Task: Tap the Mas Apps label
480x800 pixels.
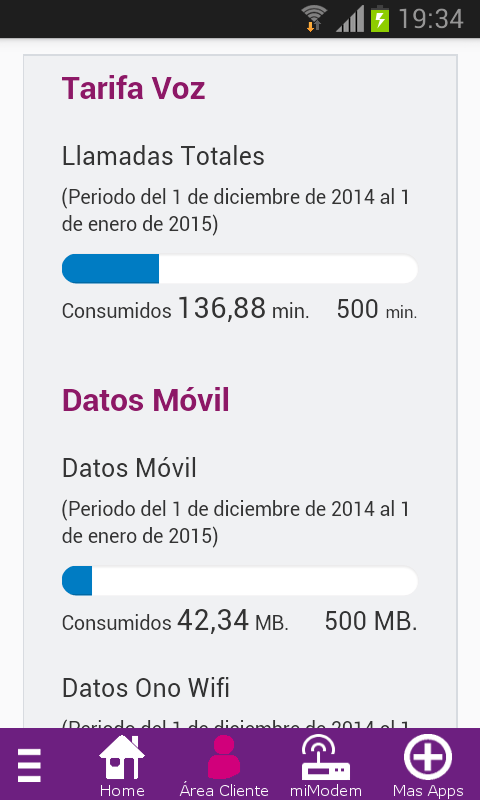Action: coord(428,791)
